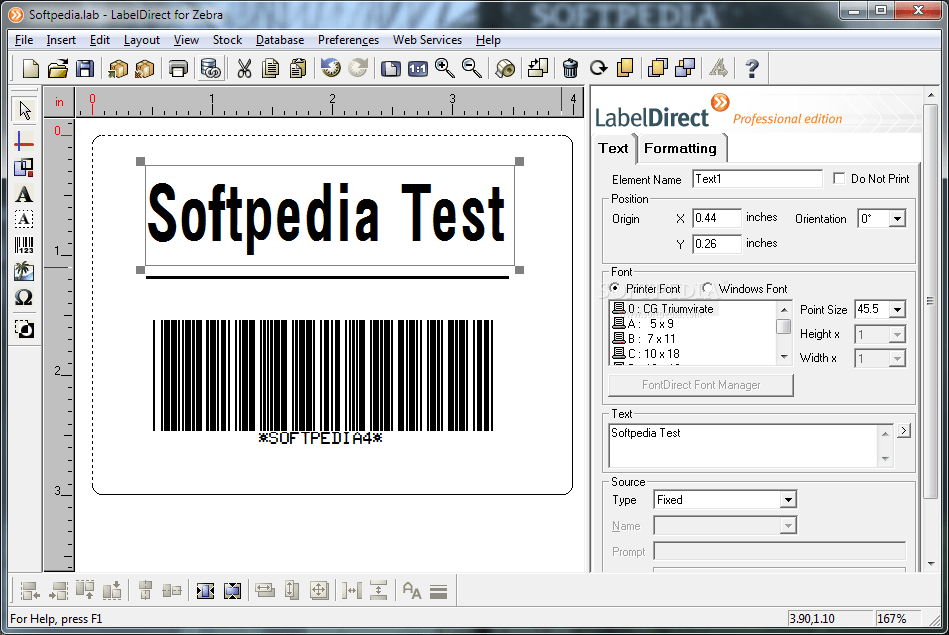949x635 pixels.
Task: Open the File menu
Action: click(24, 40)
